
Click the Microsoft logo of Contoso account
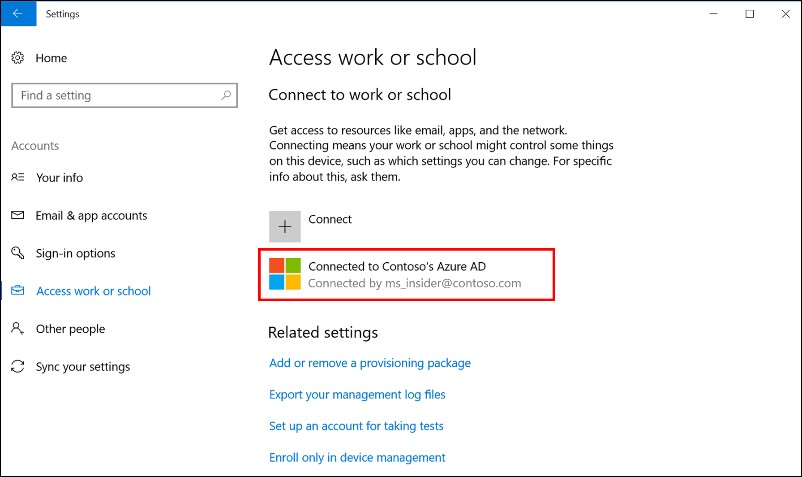[x=285, y=274]
